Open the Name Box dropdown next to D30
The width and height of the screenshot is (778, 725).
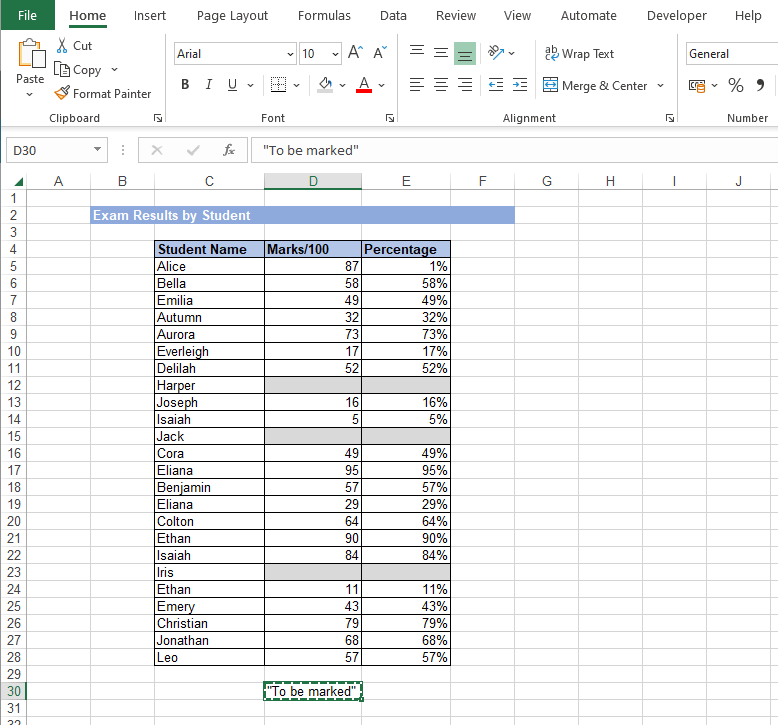pyautogui.click(x=97, y=150)
